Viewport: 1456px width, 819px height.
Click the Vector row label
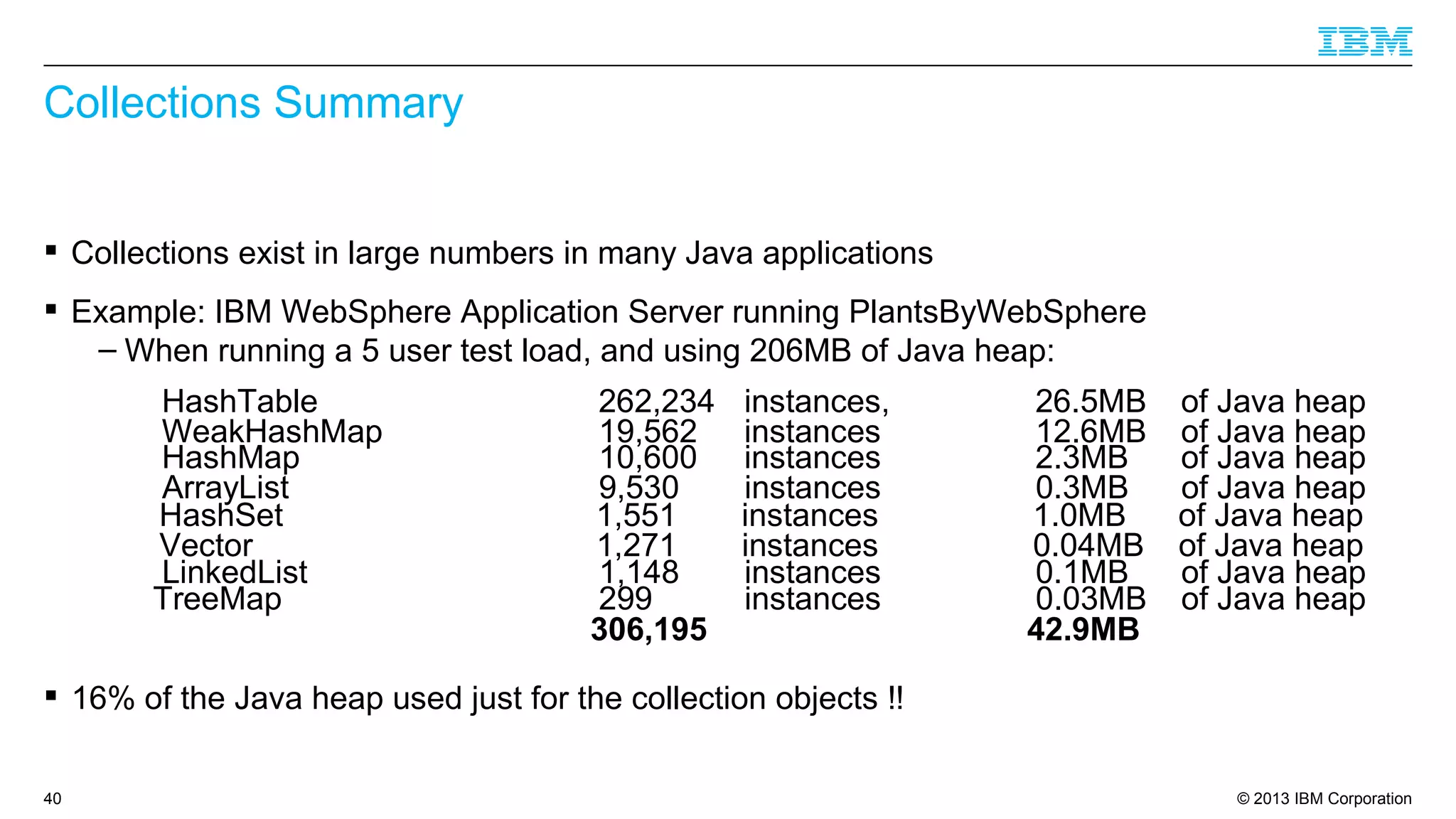click(x=206, y=546)
